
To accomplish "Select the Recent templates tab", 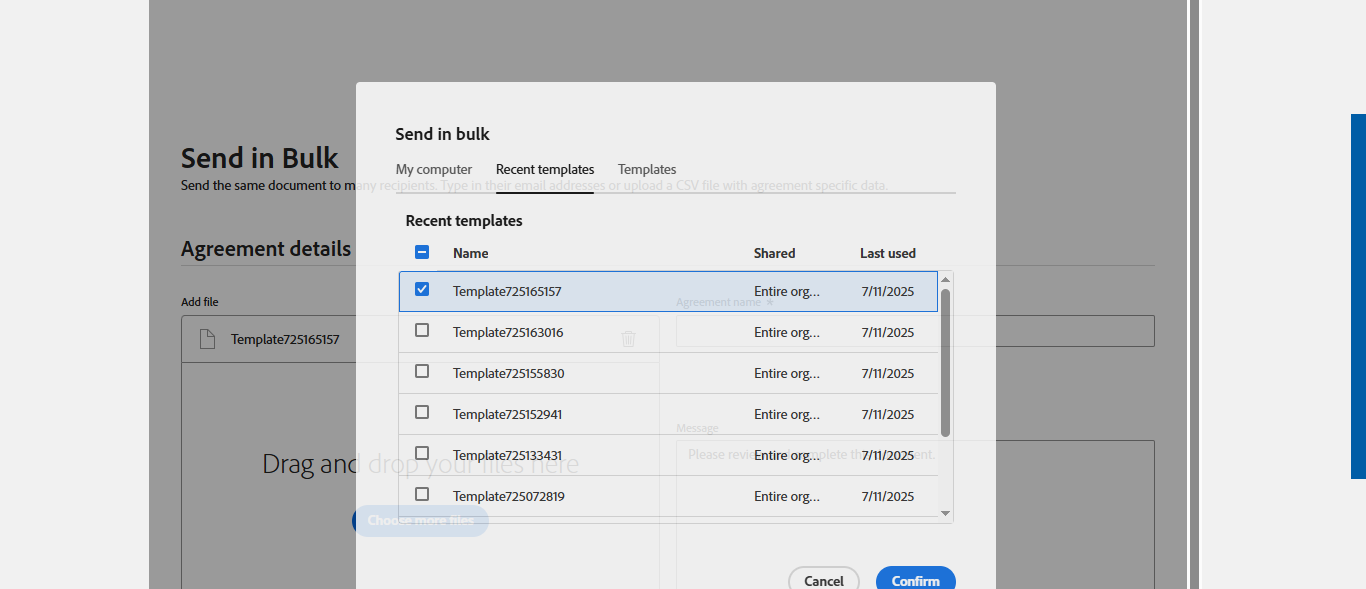I will click(x=545, y=170).
